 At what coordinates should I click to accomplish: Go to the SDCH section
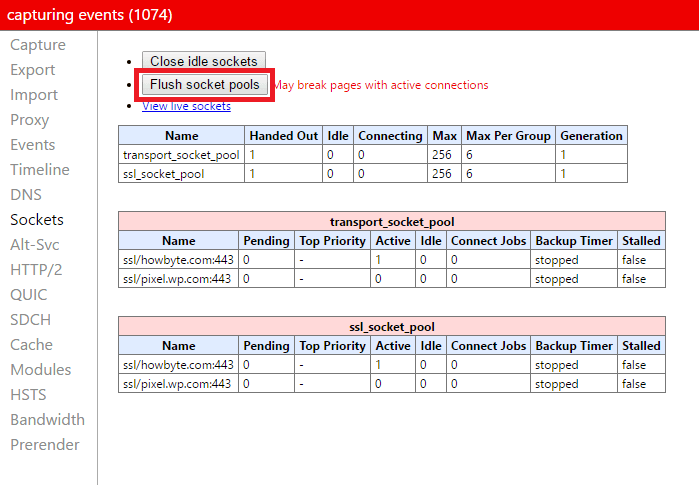point(31,320)
